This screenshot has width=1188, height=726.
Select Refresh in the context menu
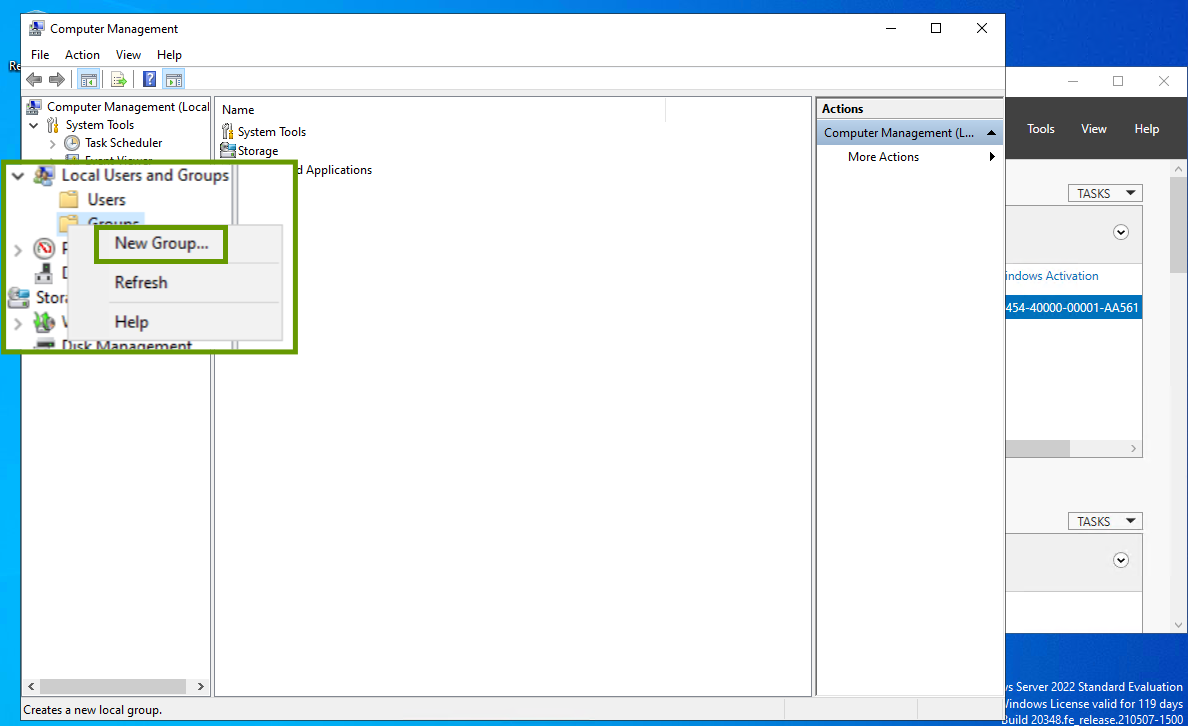point(141,283)
